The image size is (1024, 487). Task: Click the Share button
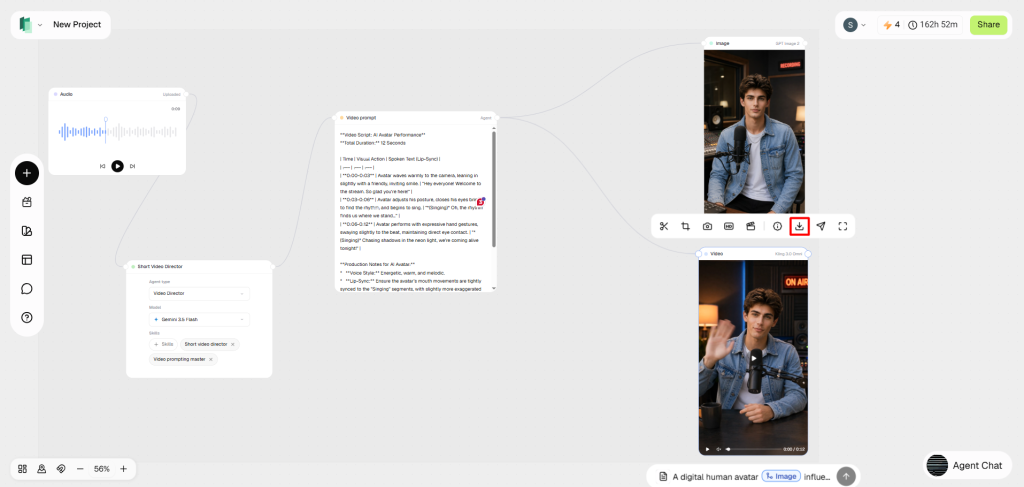coord(988,25)
